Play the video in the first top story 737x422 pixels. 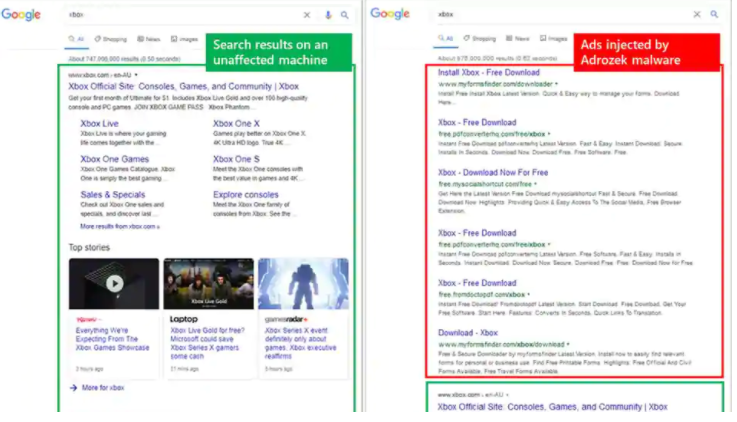coord(115,283)
